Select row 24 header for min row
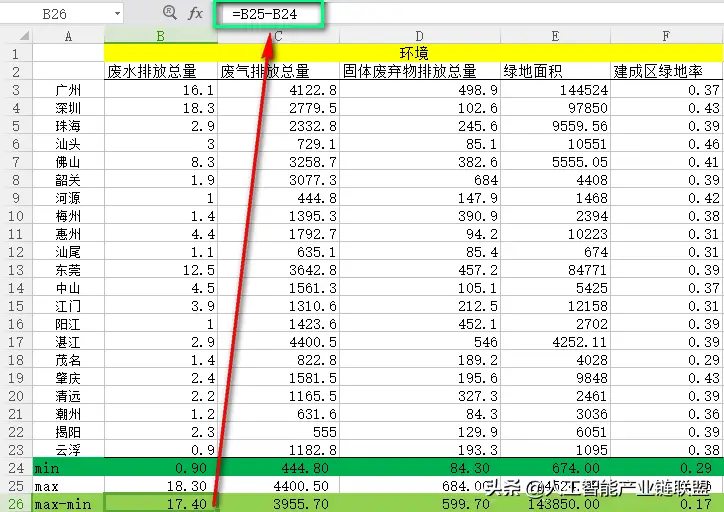 pos(16,467)
